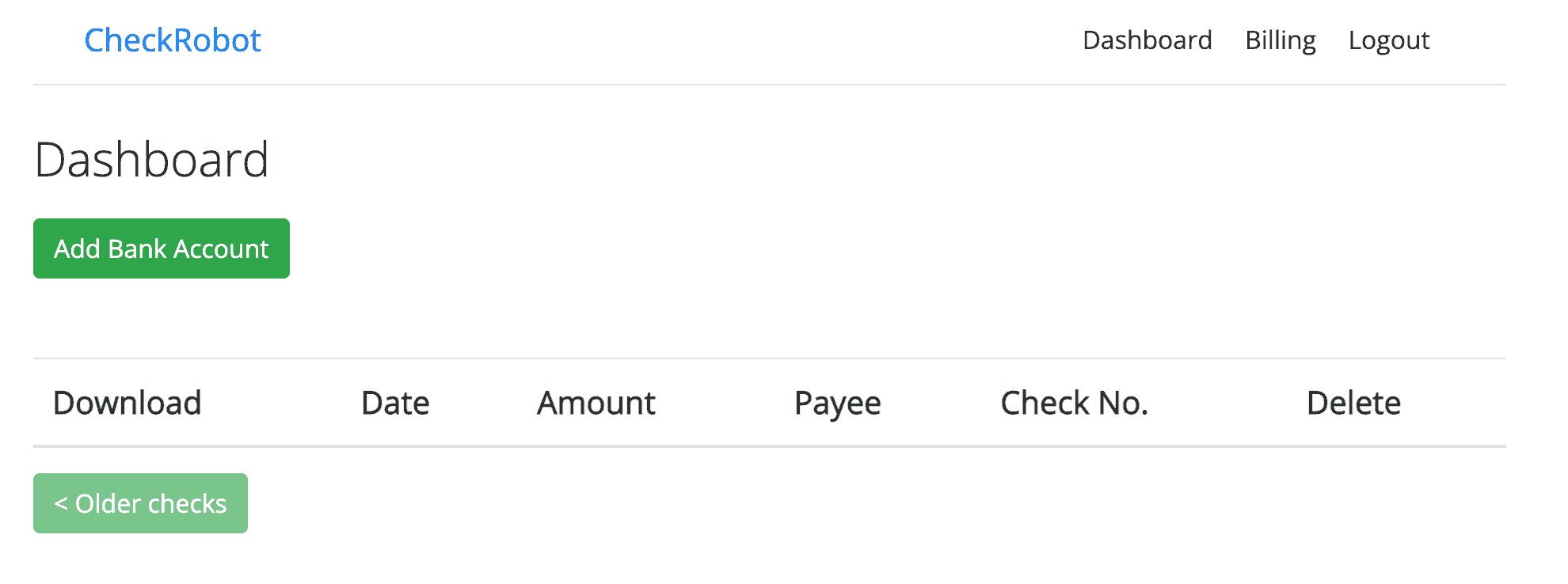Go to the Billing page
This screenshot has height=584, width=1568.
point(1280,40)
